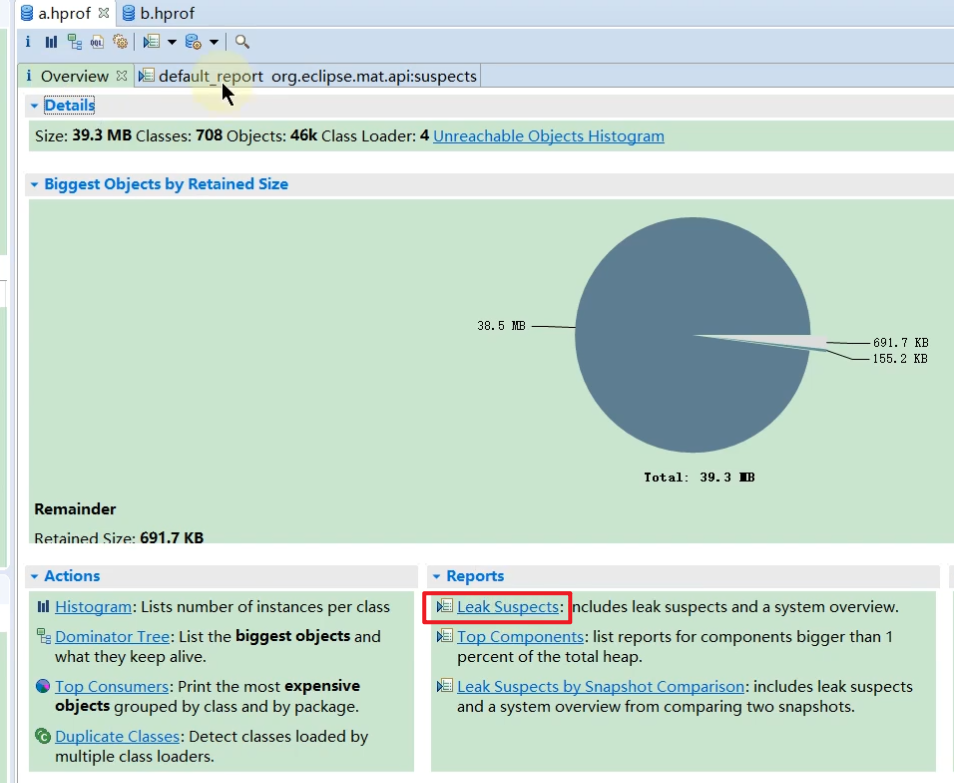Screen dimensions: 954x783
Task: Open the Histogram action link
Action: (93, 607)
